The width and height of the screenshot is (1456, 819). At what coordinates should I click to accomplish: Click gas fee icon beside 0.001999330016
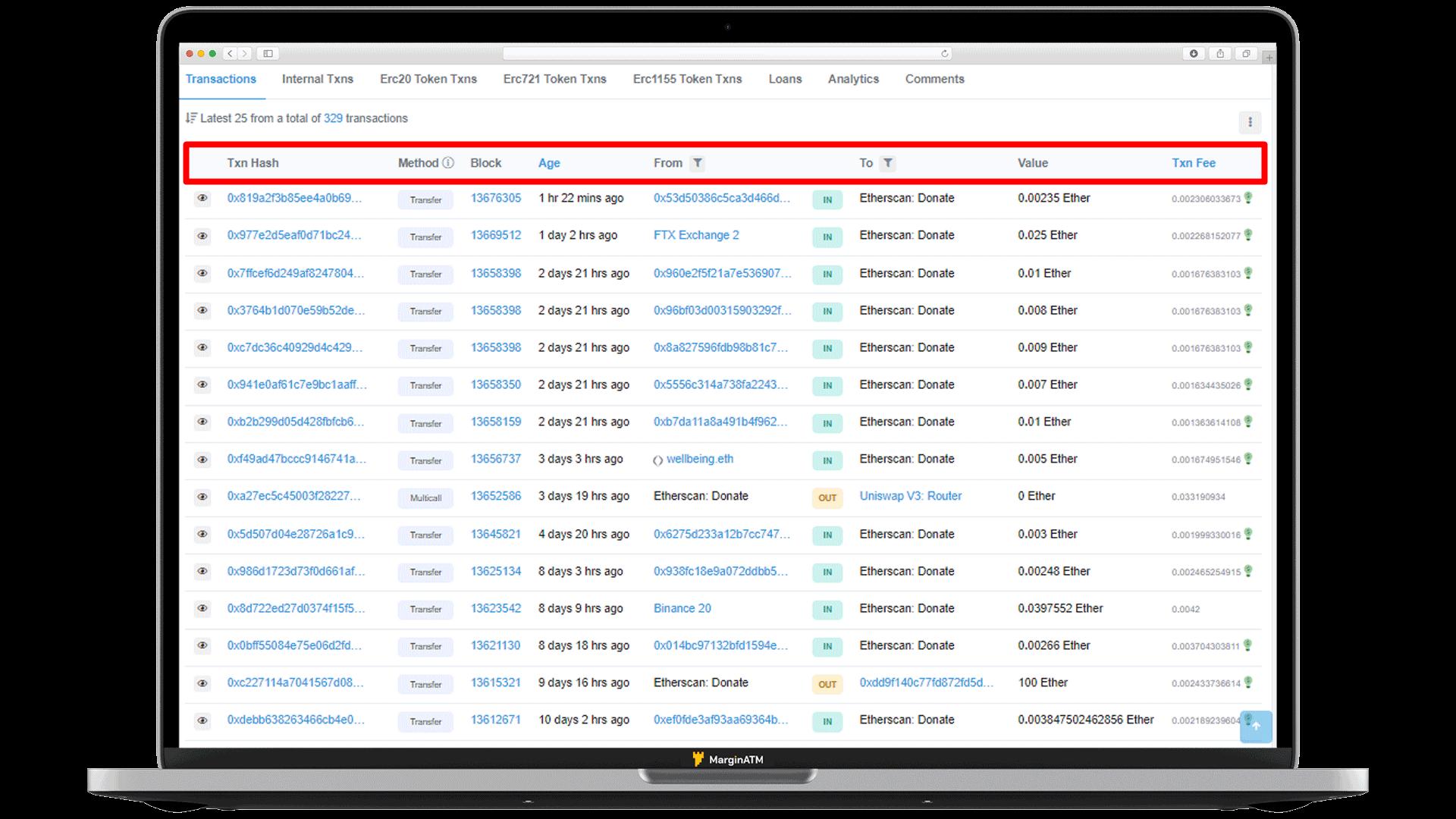(1248, 534)
